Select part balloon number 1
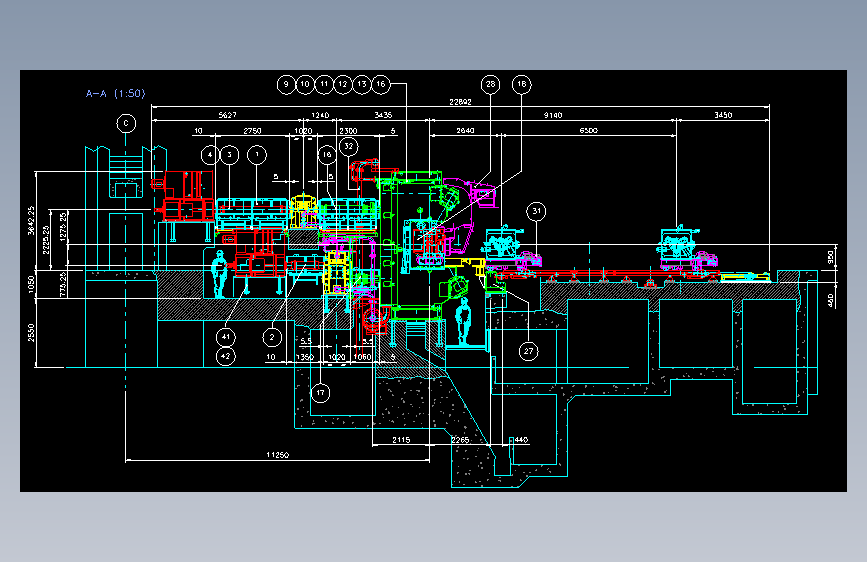 pyautogui.click(x=257, y=155)
